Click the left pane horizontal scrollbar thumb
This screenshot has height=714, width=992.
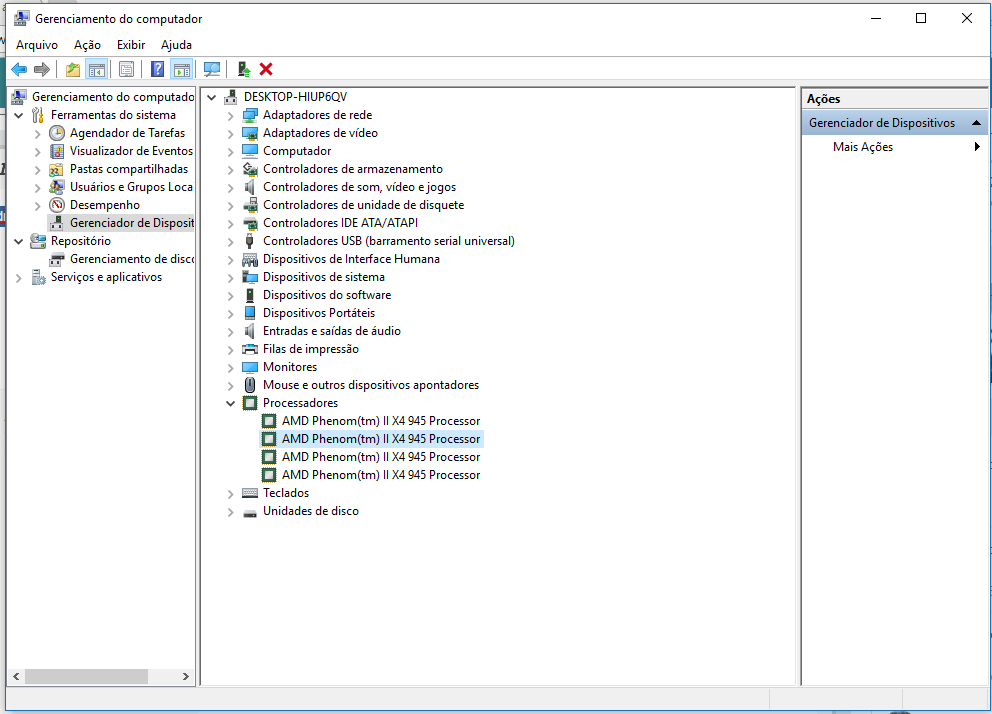[86, 677]
